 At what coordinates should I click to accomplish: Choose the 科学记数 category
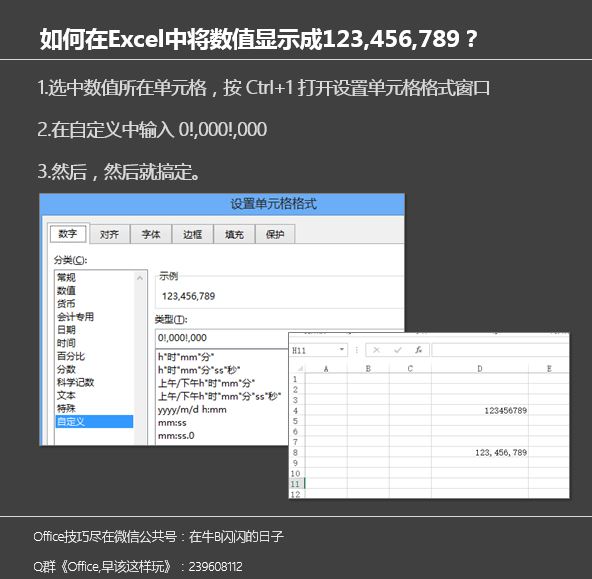coord(94,382)
